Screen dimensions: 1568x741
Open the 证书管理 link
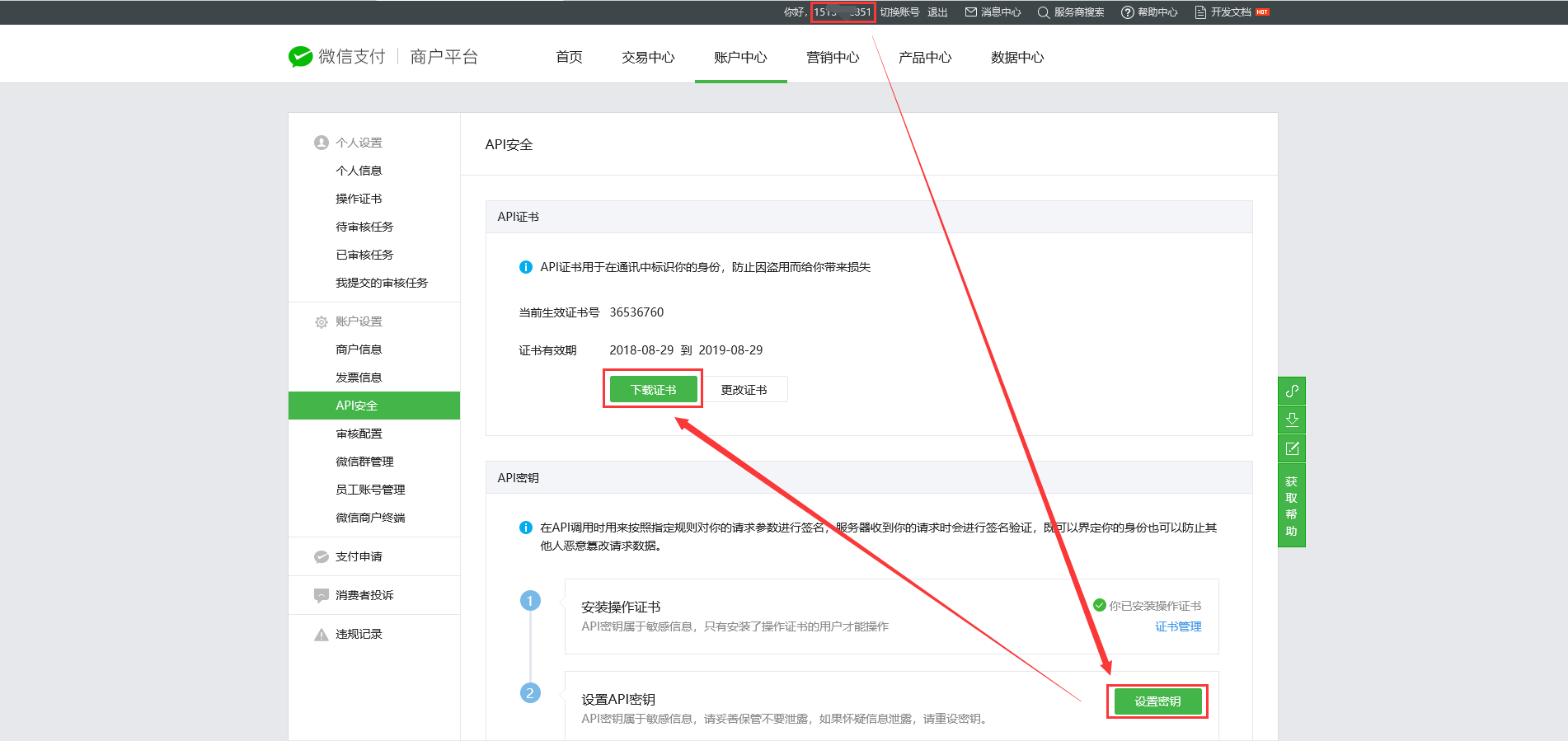(1178, 626)
